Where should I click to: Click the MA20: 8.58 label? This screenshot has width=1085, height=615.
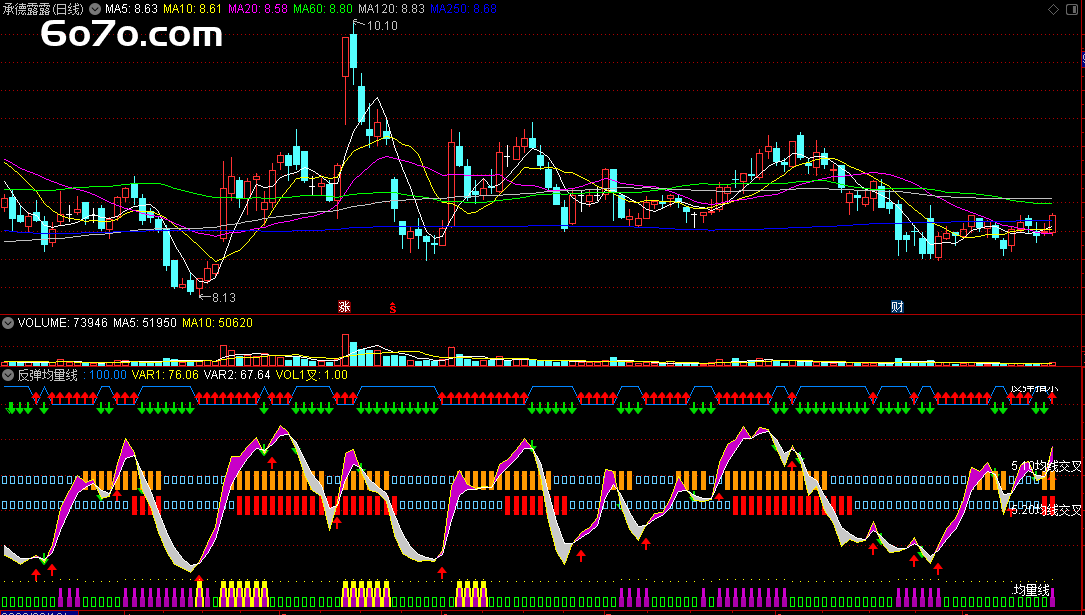point(257,9)
